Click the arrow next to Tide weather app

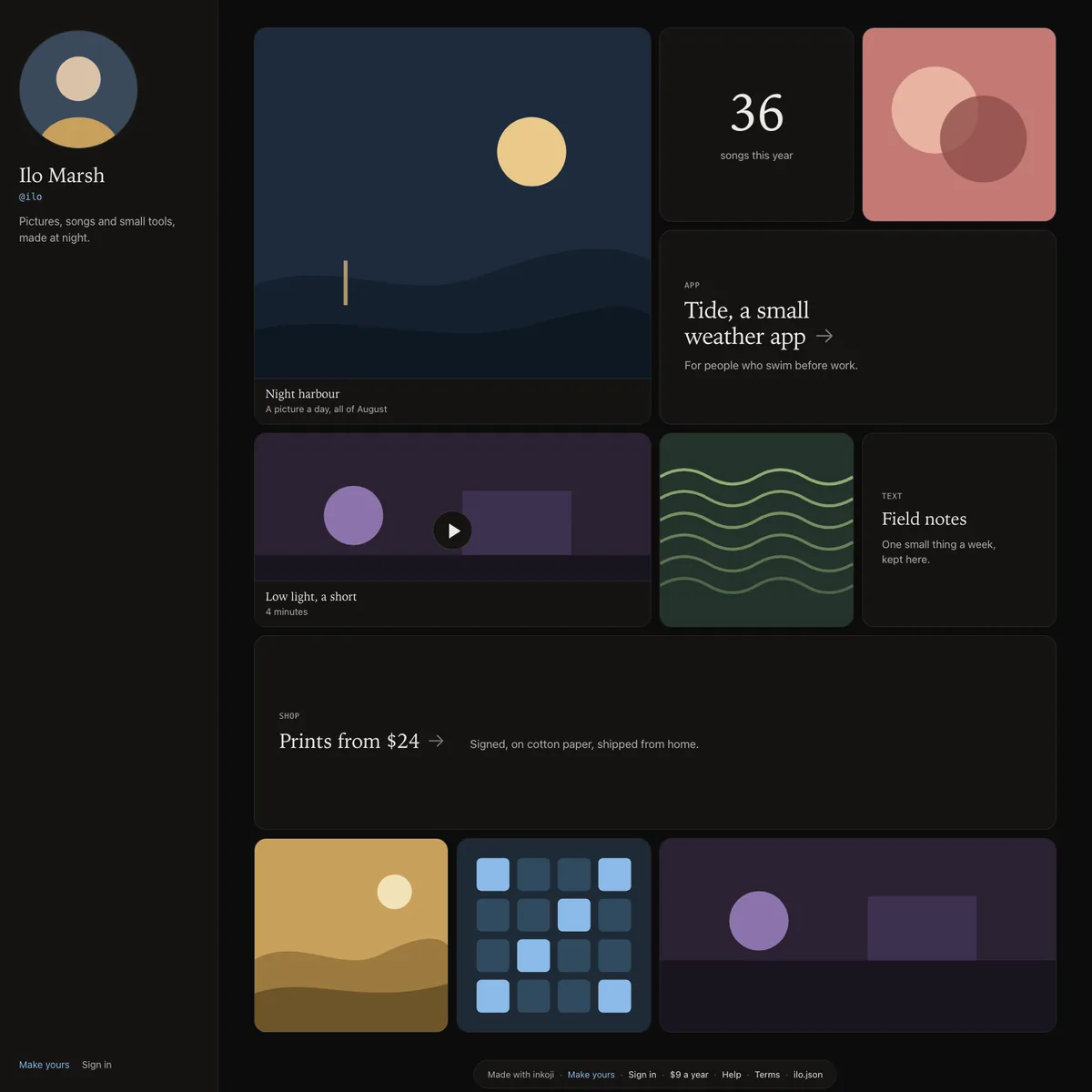pos(824,336)
